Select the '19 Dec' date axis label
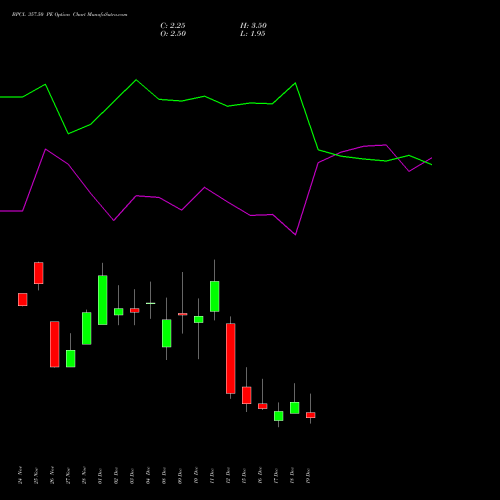Screen dimensions: 500x500 point(308,475)
